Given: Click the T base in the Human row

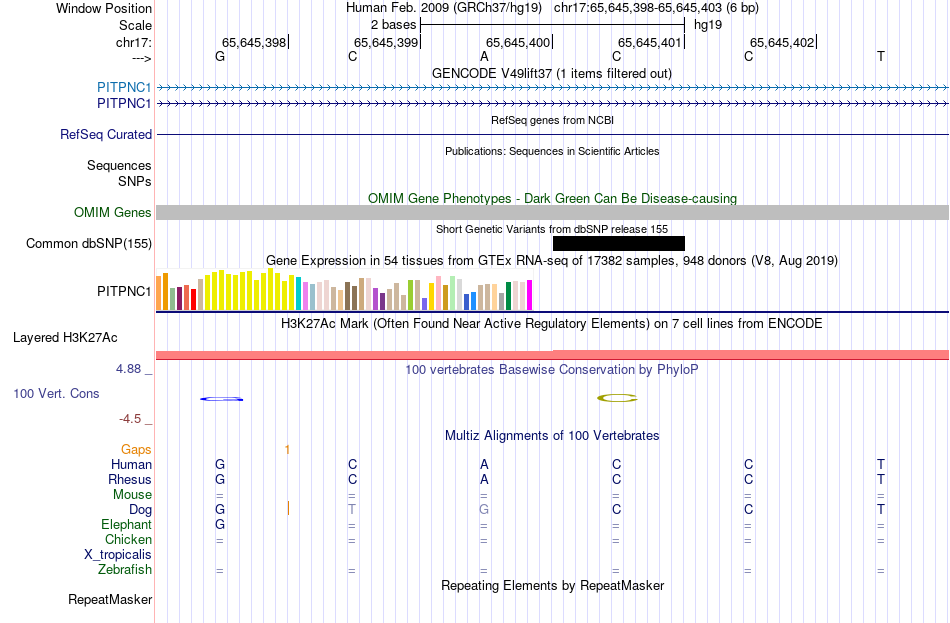Looking at the screenshot, I should click(x=881, y=464).
